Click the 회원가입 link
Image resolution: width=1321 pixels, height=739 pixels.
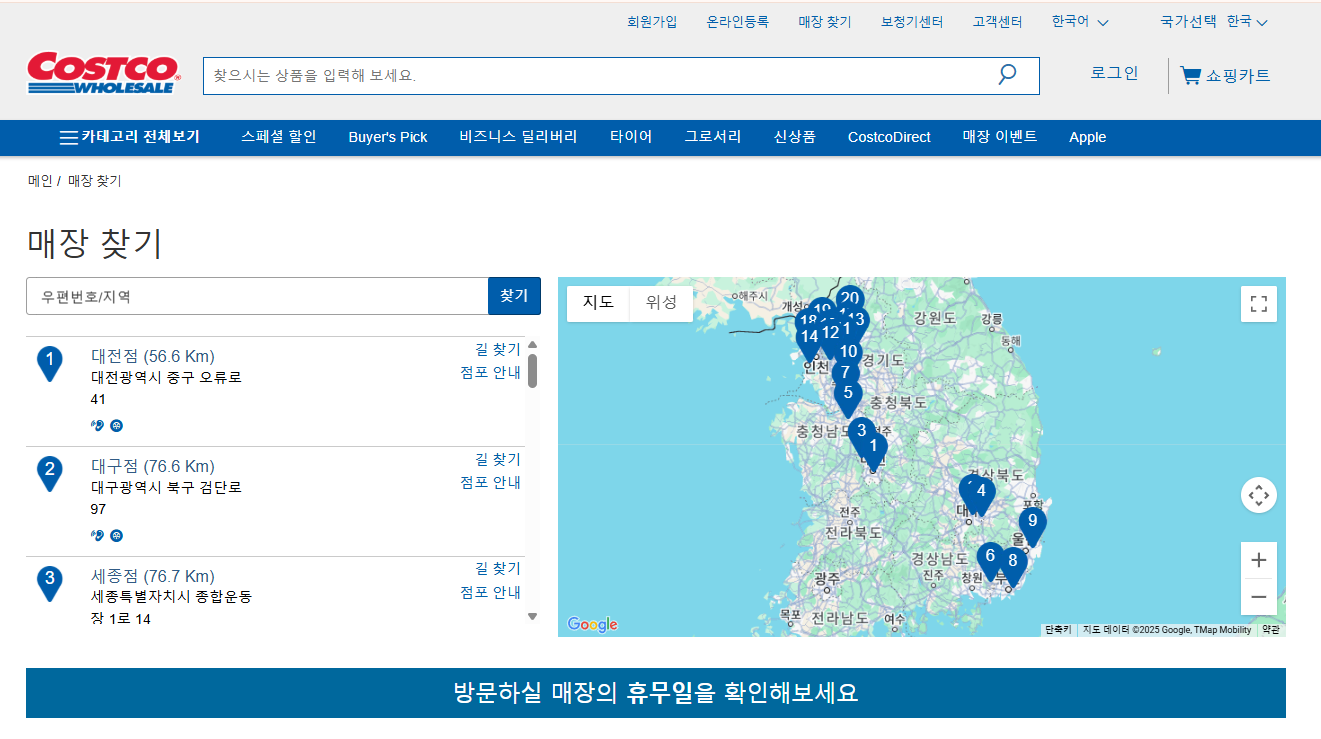[x=652, y=22]
